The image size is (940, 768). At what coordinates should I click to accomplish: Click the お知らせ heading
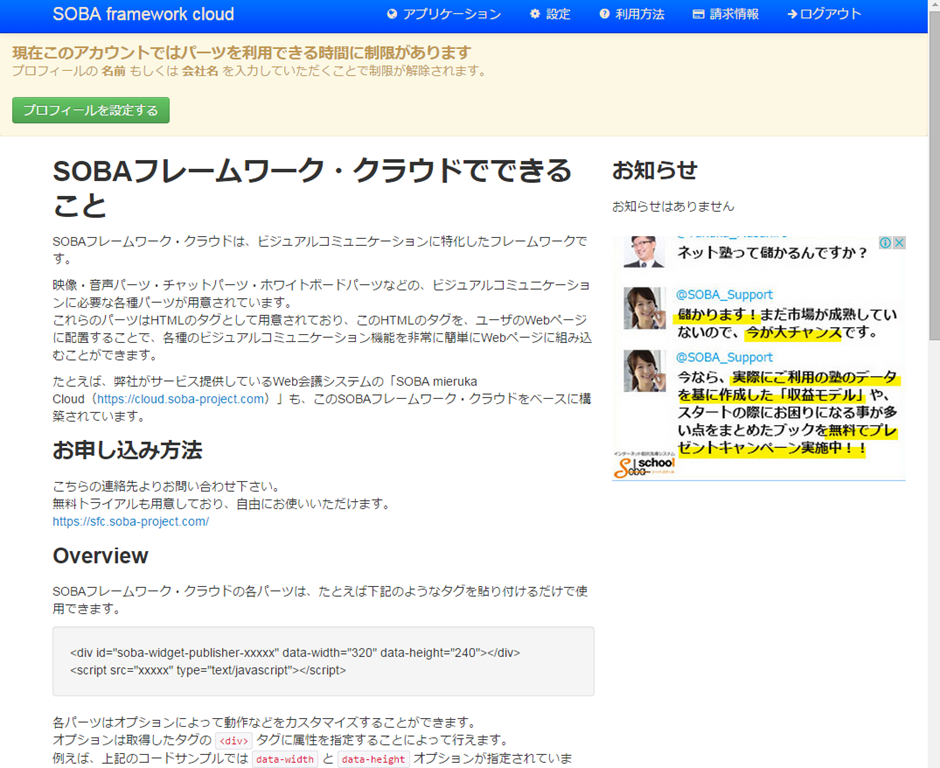click(655, 170)
